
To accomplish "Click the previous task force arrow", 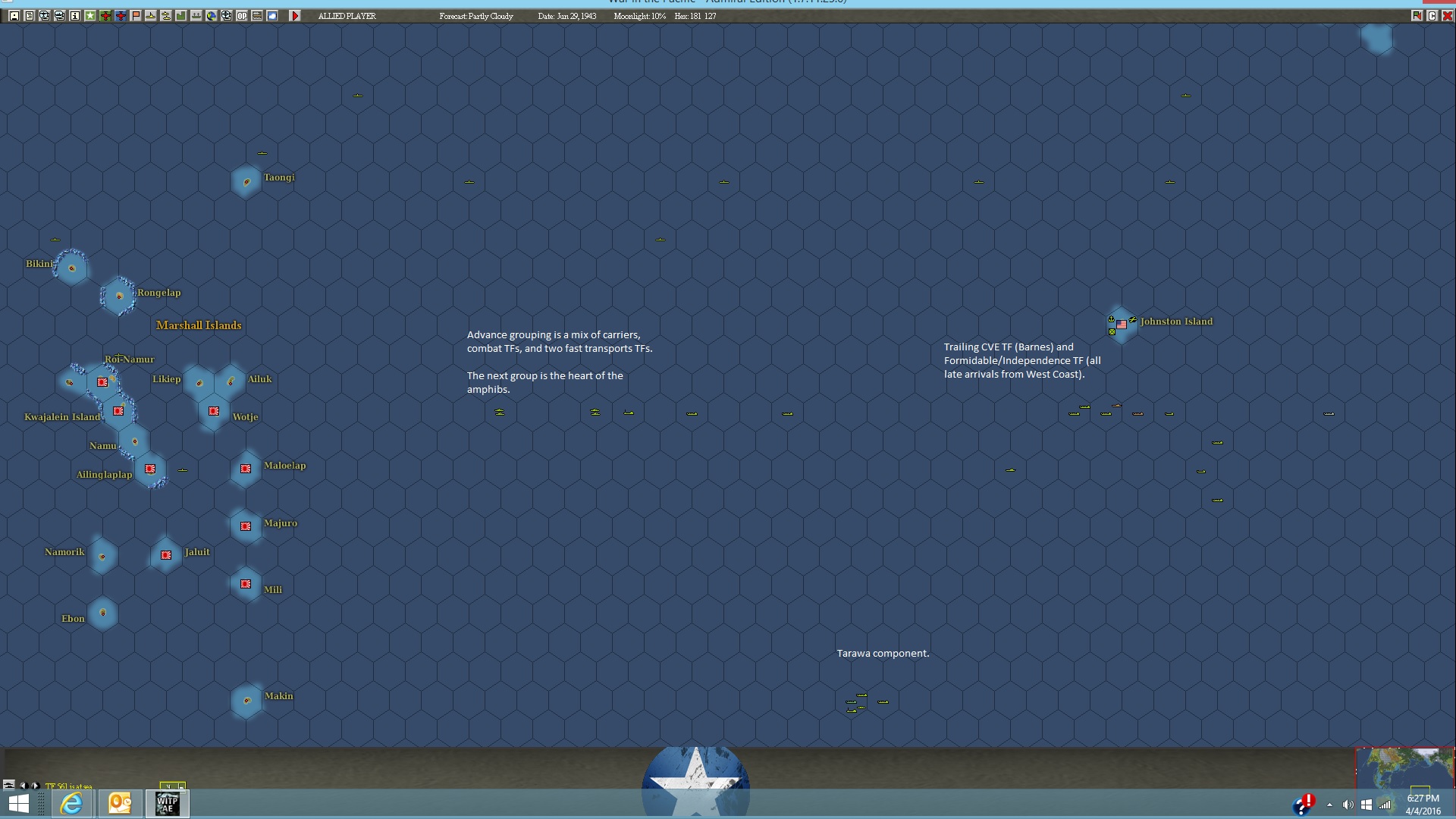I will 23,786.
